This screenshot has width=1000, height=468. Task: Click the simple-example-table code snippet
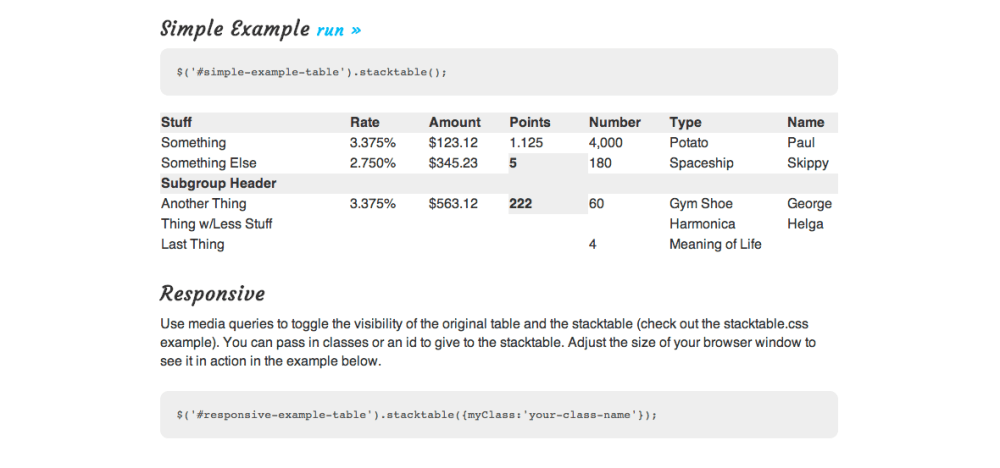[310, 71]
